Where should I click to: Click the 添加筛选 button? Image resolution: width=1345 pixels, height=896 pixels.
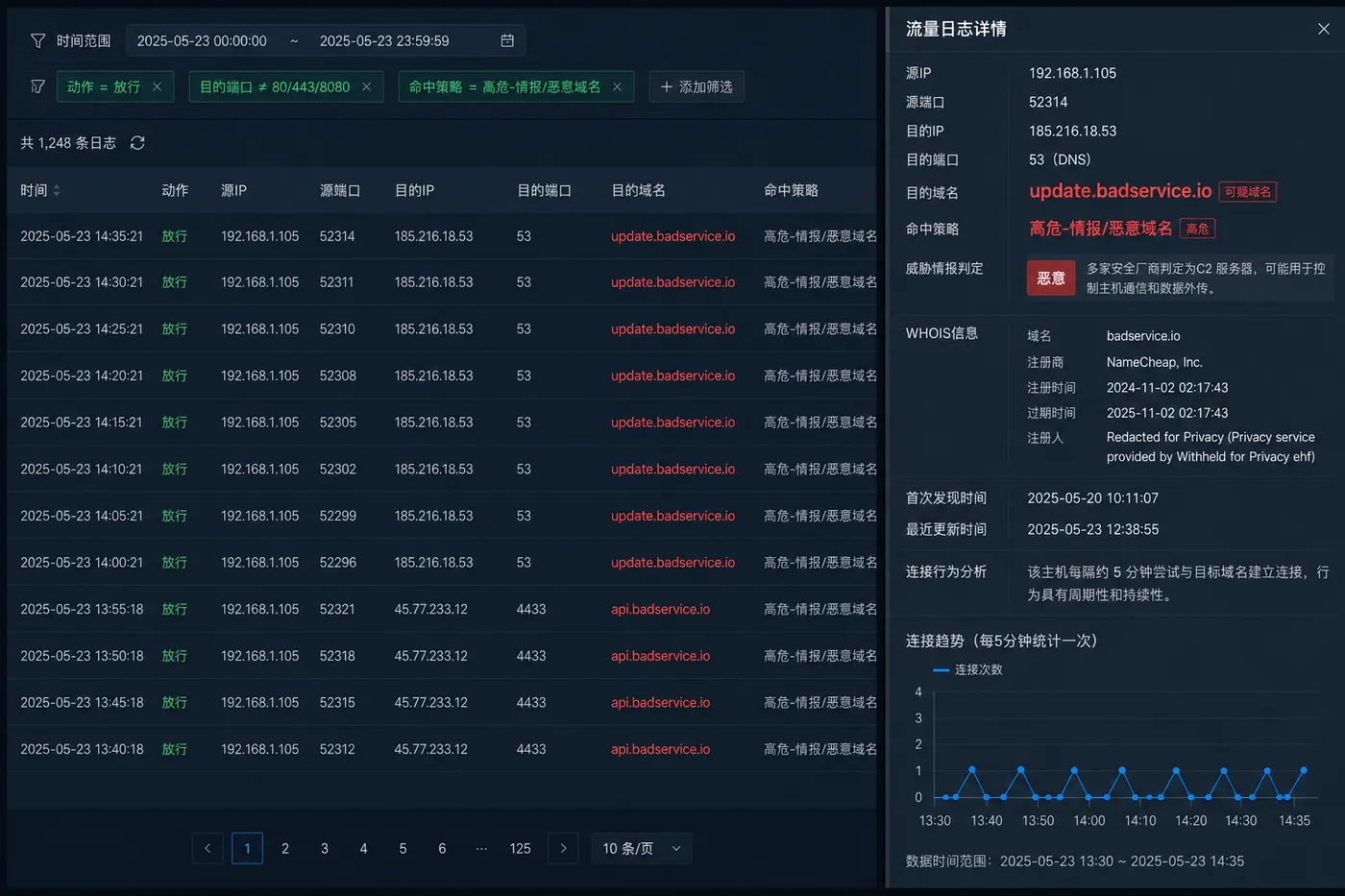697,86
